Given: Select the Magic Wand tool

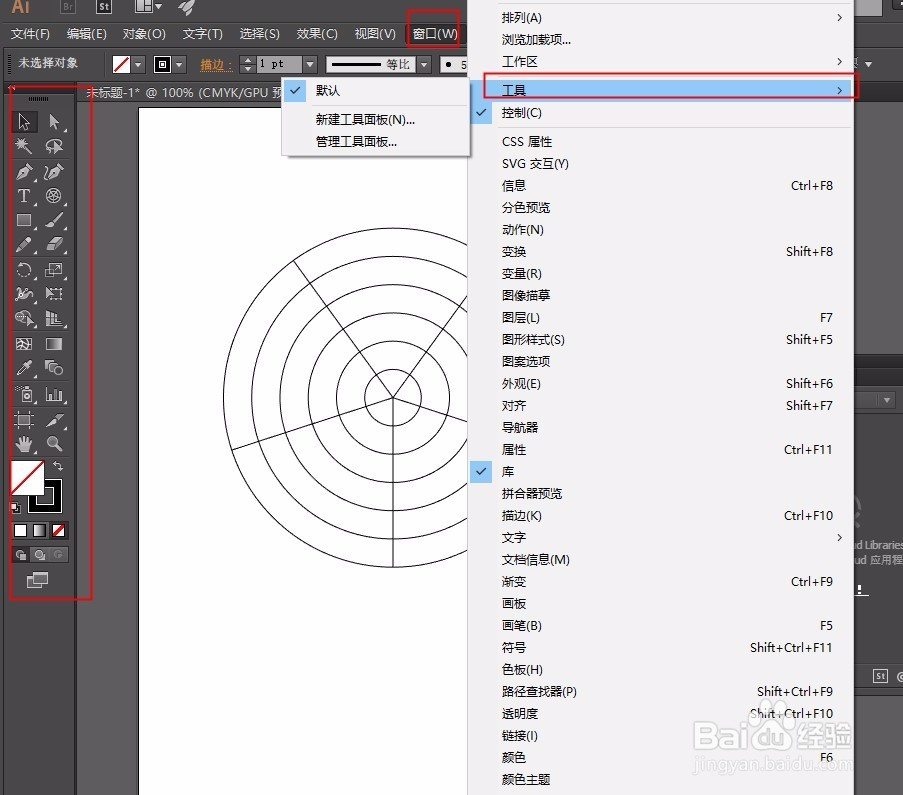Looking at the screenshot, I should point(24,146).
